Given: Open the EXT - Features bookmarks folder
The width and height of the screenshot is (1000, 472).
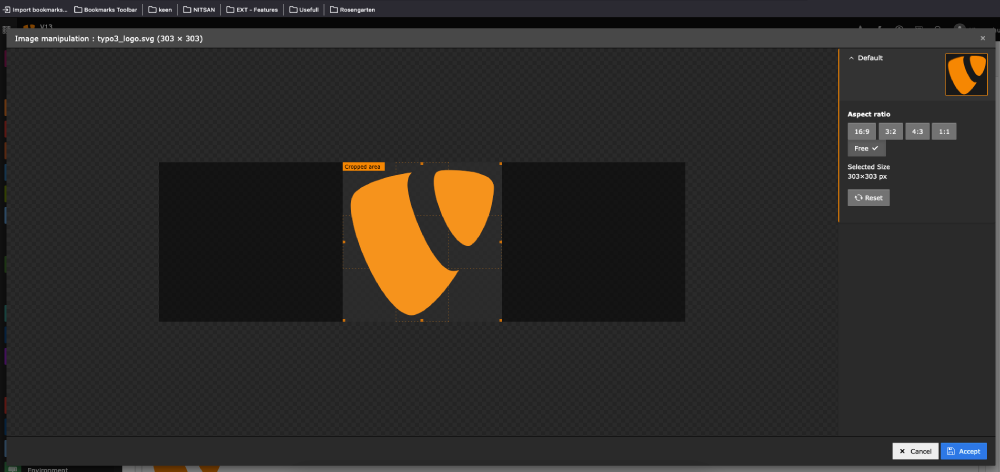Looking at the screenshot, I should (252, 10).
